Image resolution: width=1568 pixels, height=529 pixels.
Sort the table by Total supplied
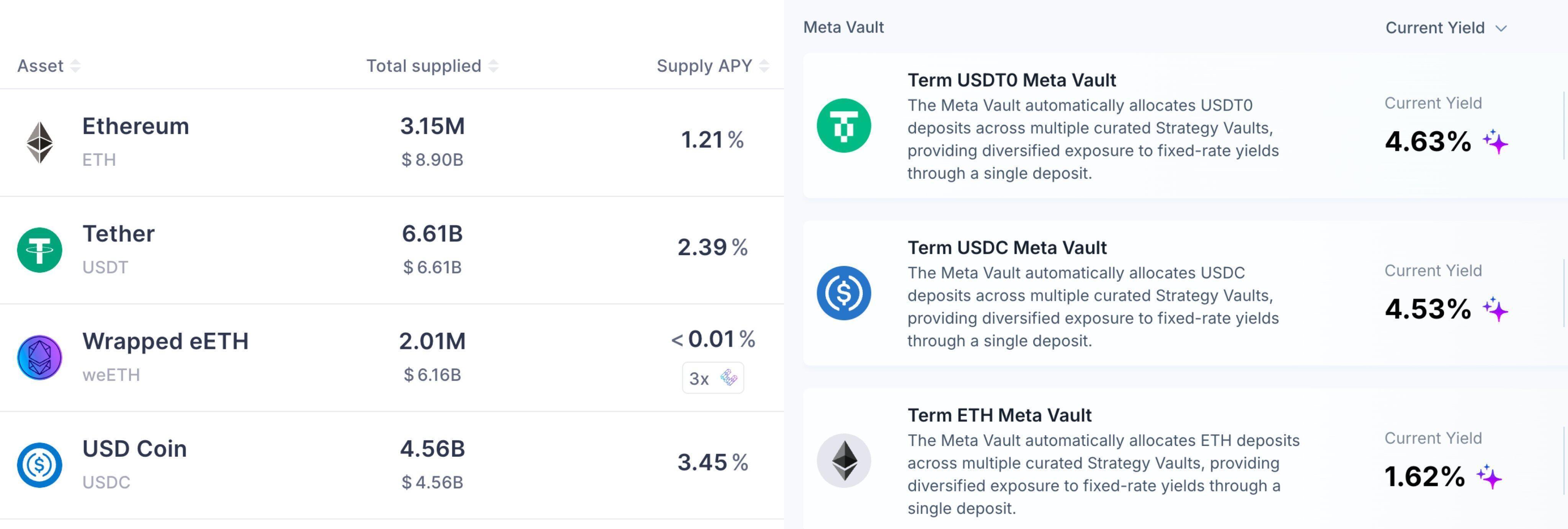tap(493, 66)
